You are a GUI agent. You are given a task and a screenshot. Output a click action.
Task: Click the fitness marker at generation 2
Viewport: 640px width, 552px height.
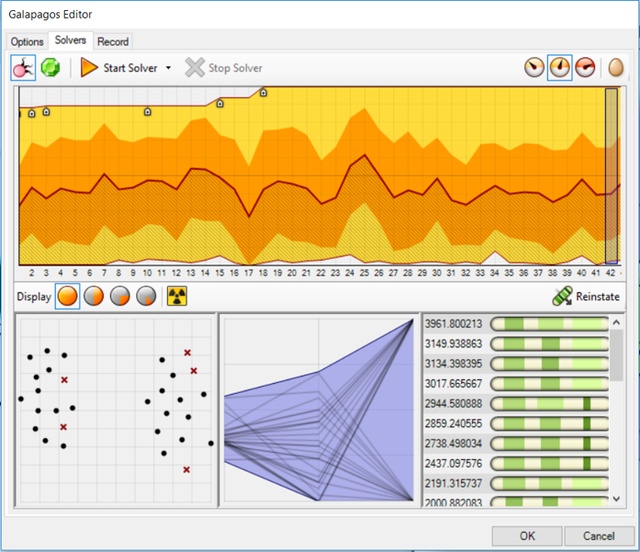(x=31, y=114)
